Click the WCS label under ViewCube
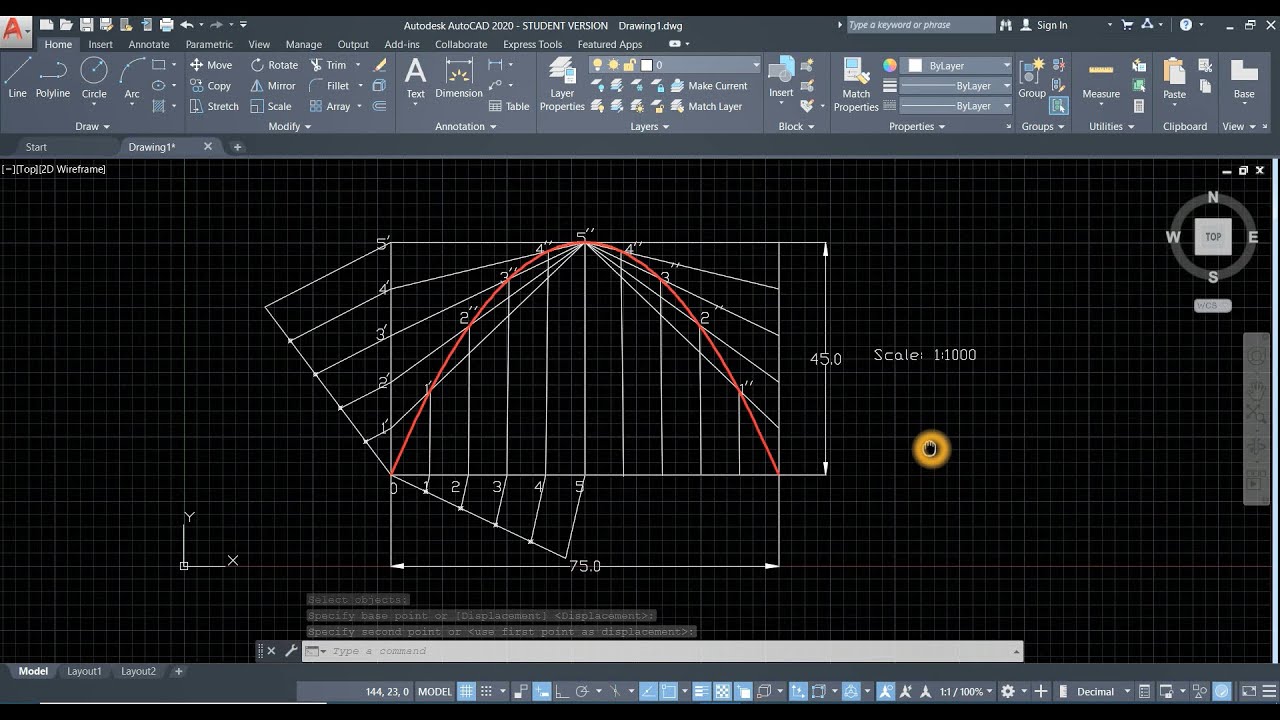 point(1213,306)
